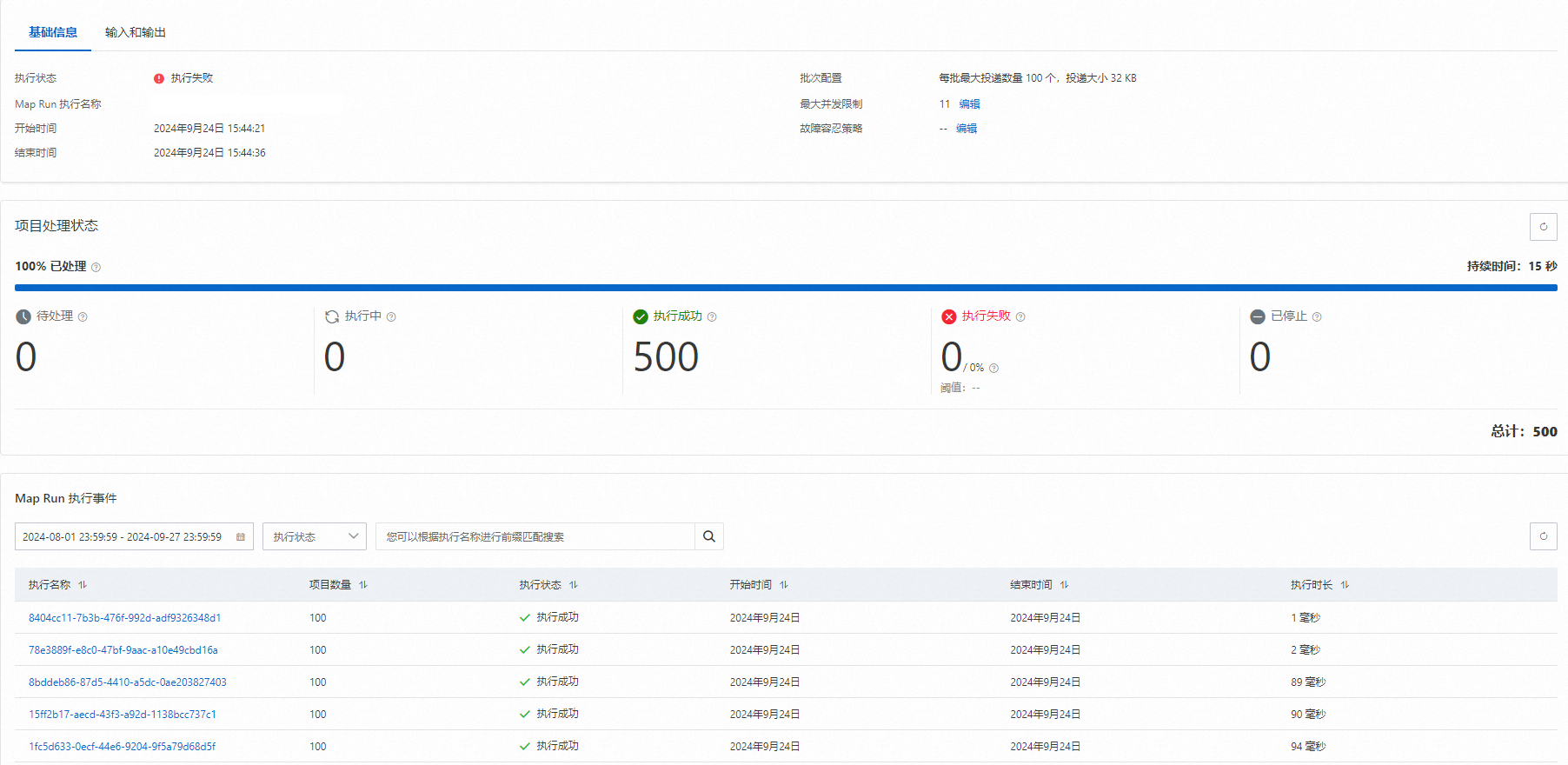The height and width of the screenshot is (765, 1568).
Task: Click the blue processing progress bar
Action: [x=786, y=288]
